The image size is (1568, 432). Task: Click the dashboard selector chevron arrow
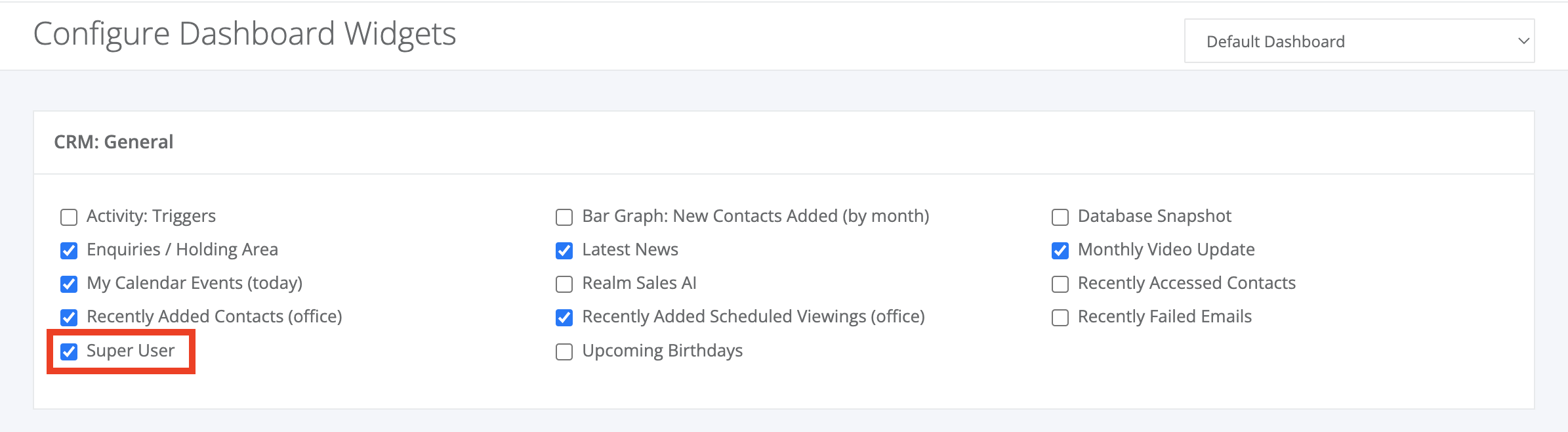click(x=1523, y=41)
